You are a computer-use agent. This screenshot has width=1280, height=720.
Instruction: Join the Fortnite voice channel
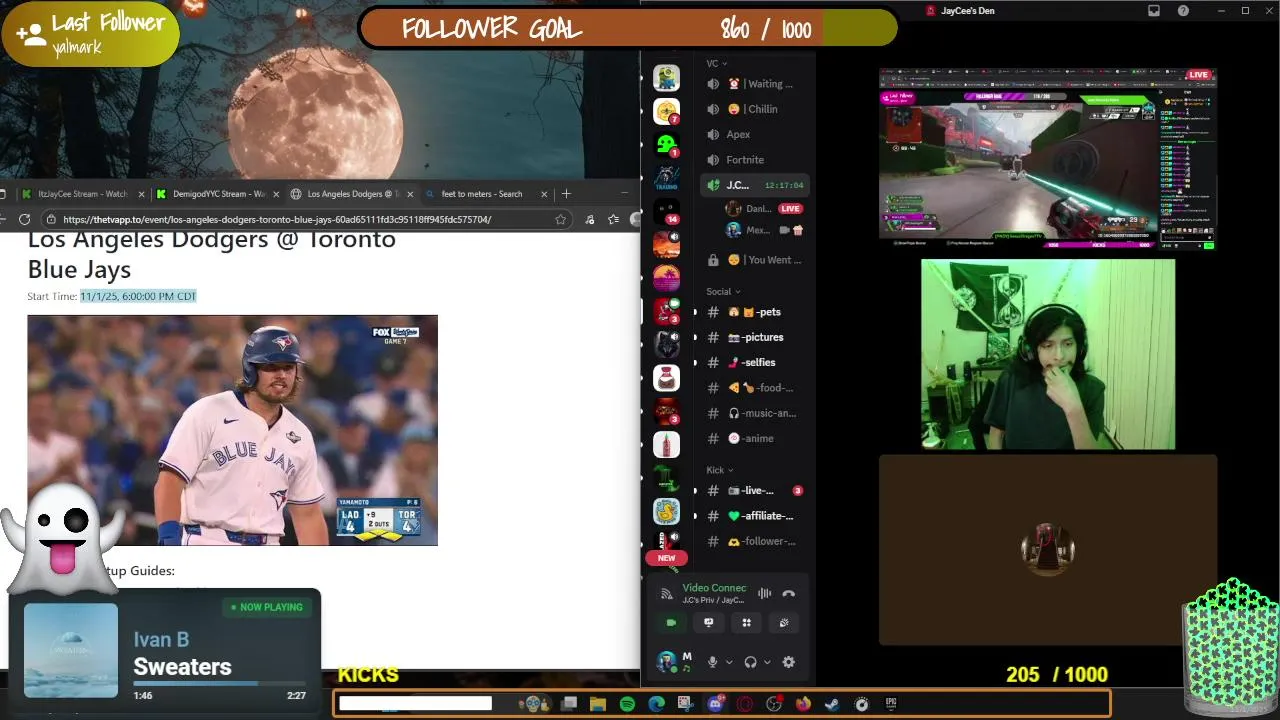(757, 160)
